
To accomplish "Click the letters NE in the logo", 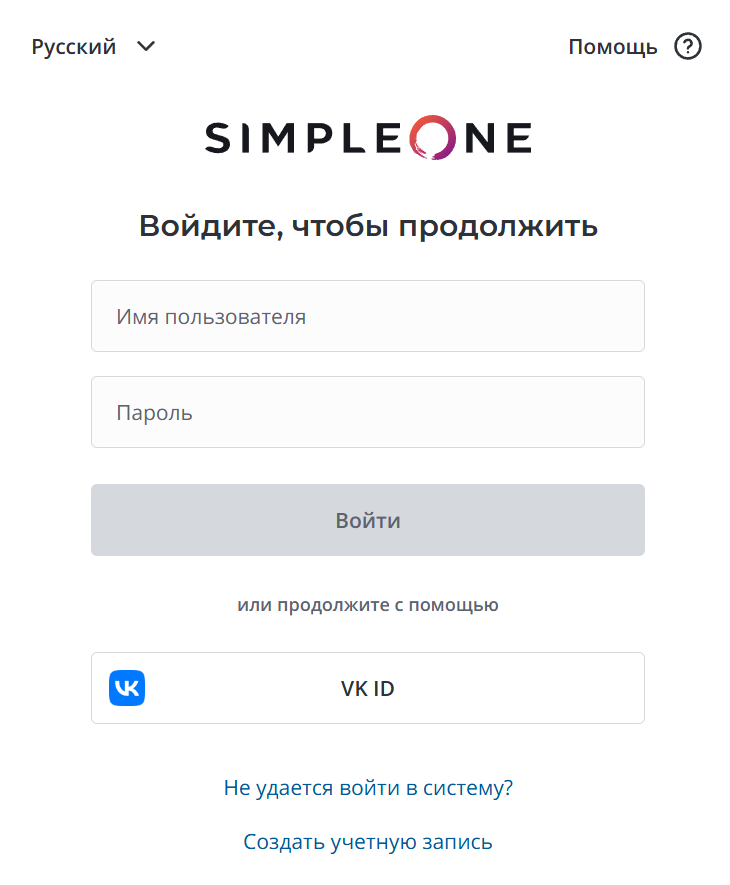I will pos(500,138).
